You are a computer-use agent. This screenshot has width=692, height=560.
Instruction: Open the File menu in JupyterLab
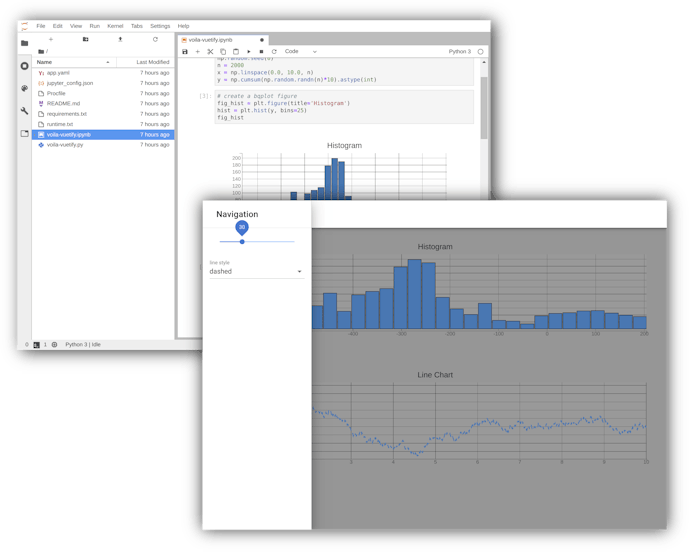(41, 26)
